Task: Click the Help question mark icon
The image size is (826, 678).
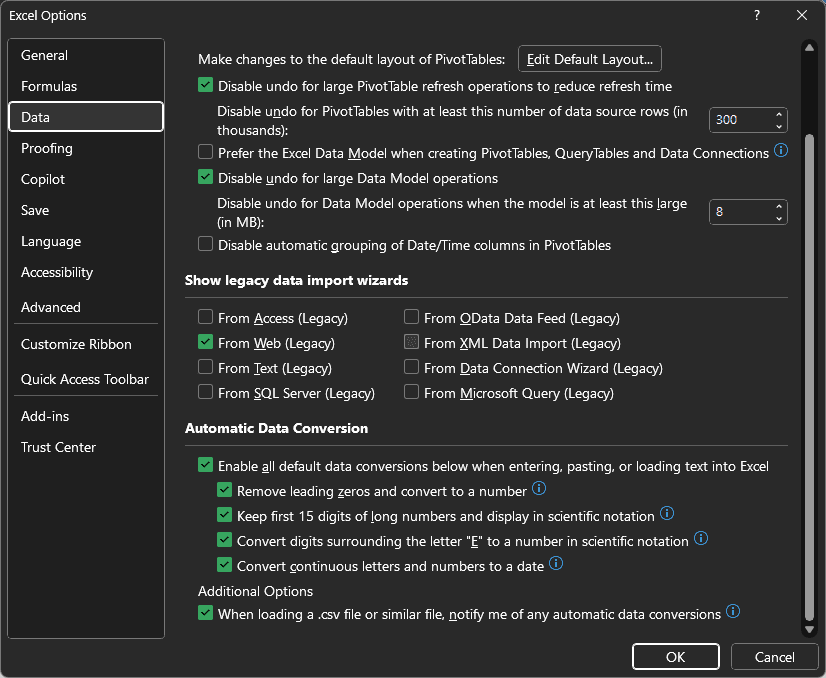Action: (757, 15)
